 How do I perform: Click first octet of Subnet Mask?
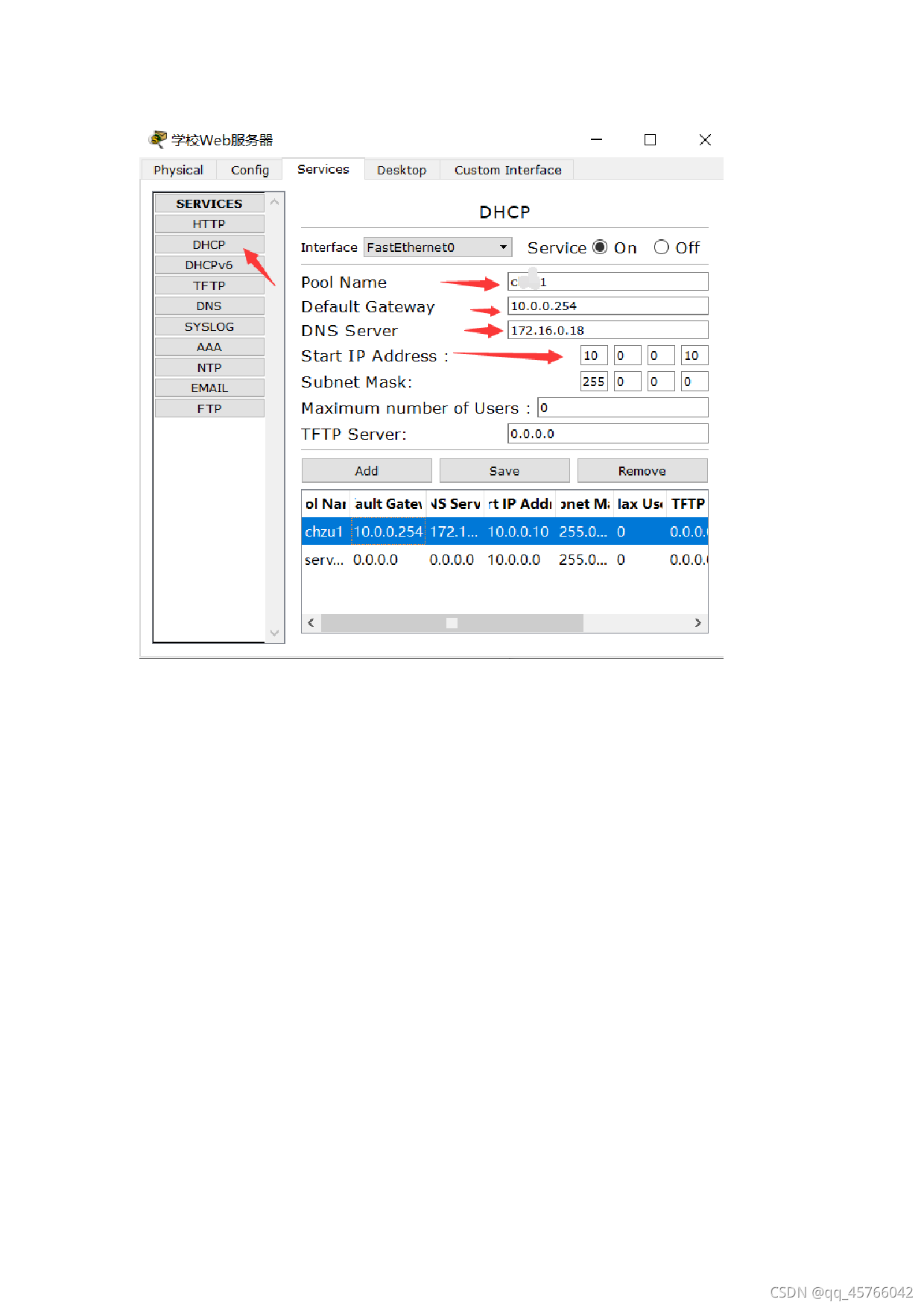pyautogui.click(x=594, y=382)
